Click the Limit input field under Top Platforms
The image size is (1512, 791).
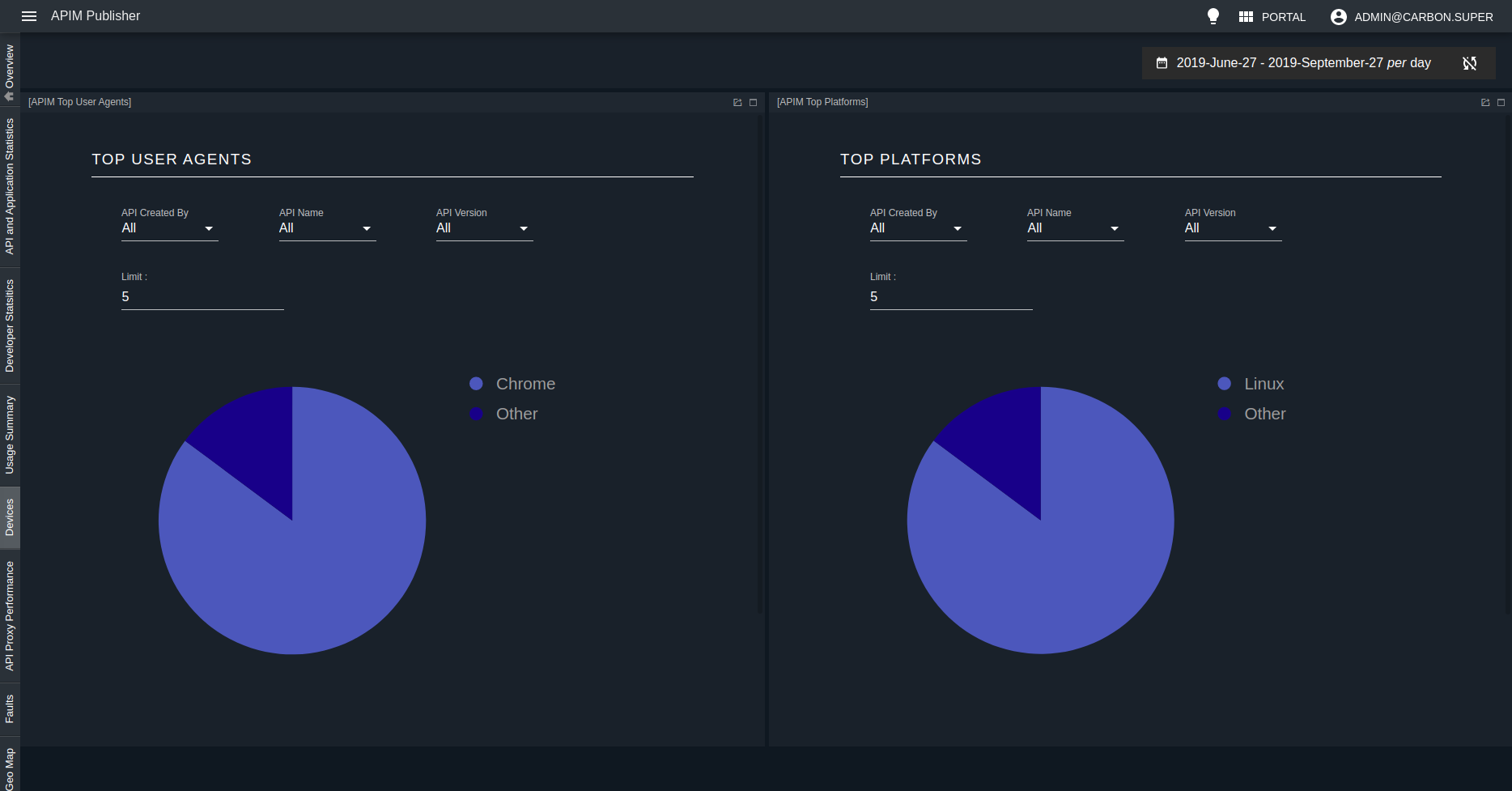point(950,296)
